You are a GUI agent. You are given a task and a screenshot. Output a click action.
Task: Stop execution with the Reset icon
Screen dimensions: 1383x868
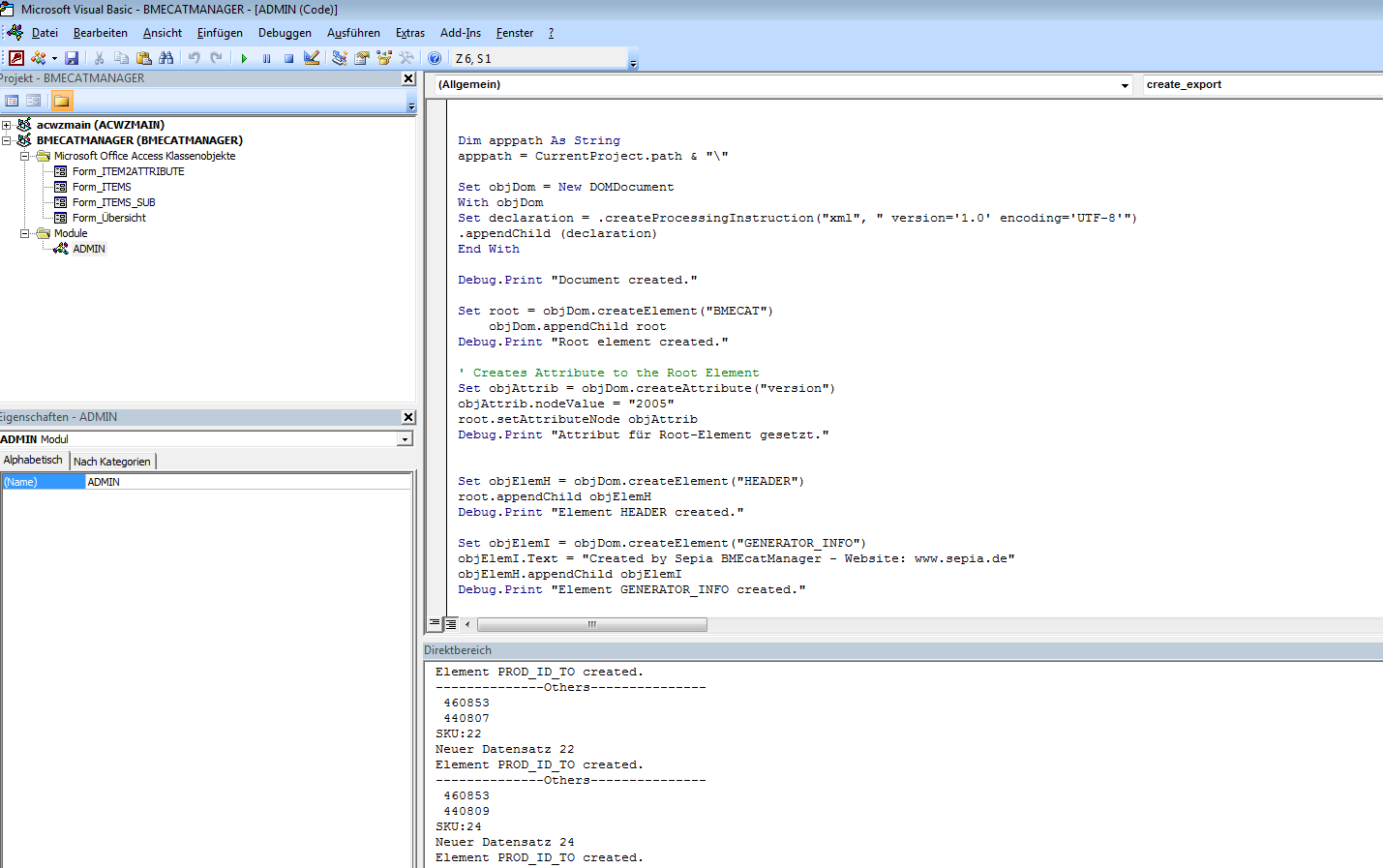[287, 58]
